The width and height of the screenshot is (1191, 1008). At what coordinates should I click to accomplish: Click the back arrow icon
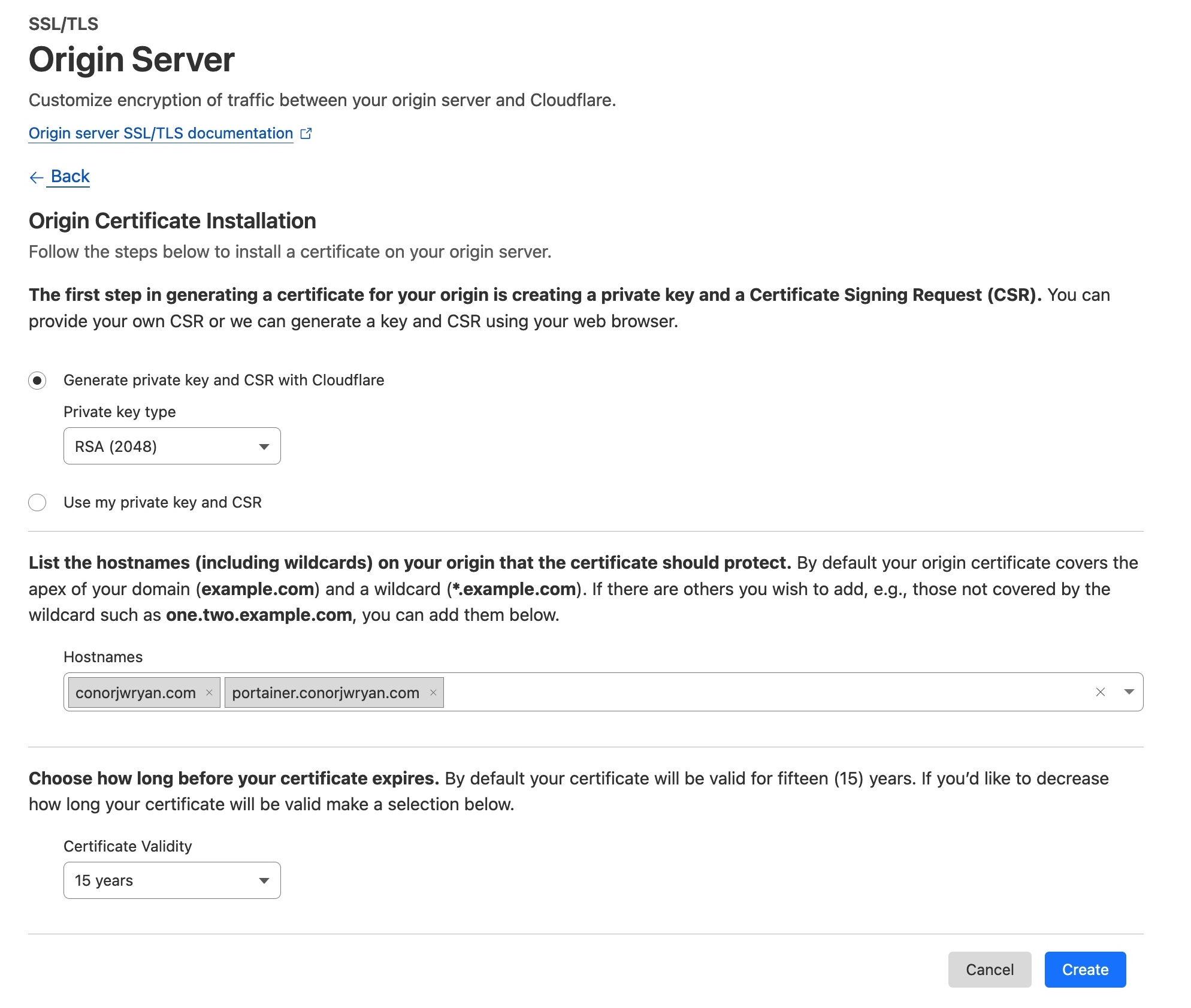tap(37, 177)
